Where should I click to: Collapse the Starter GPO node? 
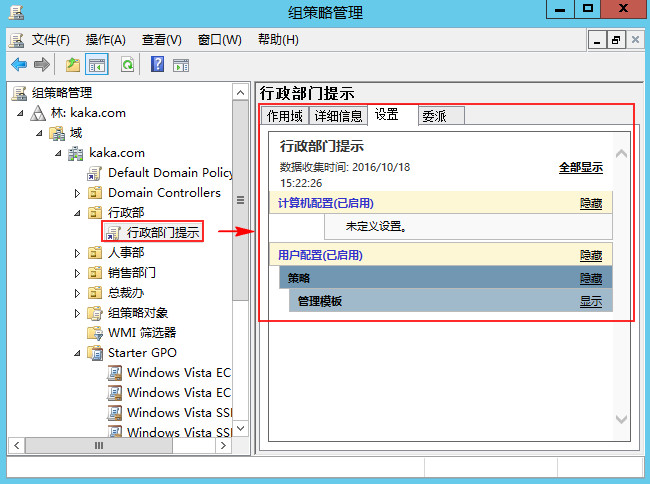click(x=77, y=353)
